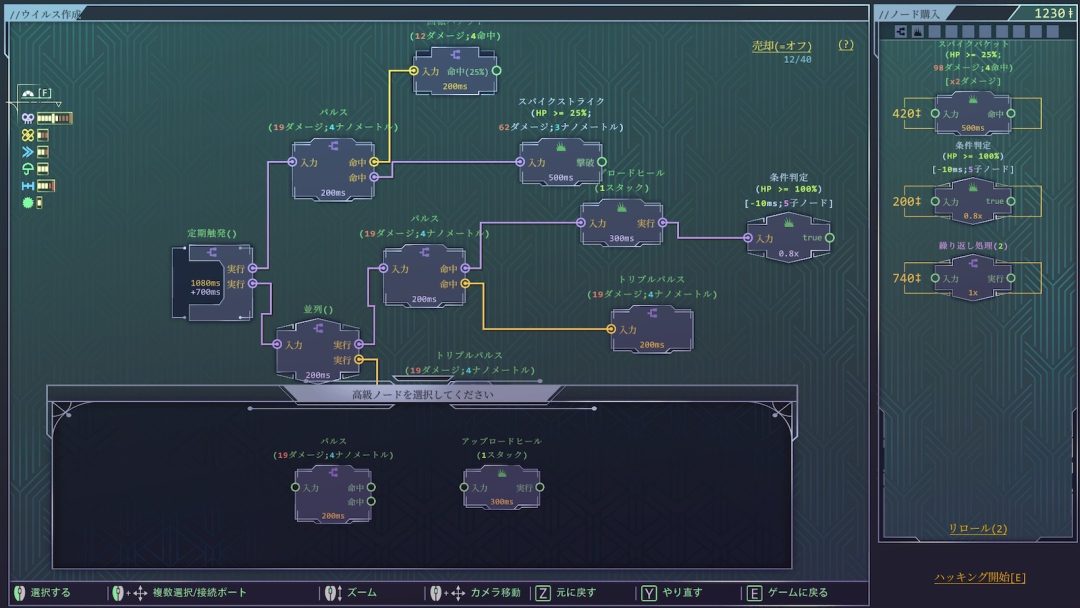Click the gauge icon beside [F]
Viewport: 1080px width, 608px height.
(27, 93)
